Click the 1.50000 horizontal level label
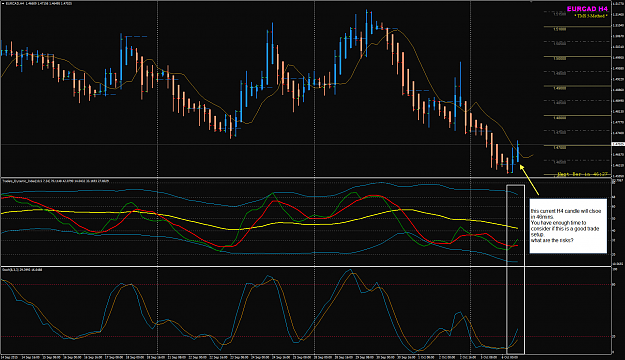 point(560,58)
